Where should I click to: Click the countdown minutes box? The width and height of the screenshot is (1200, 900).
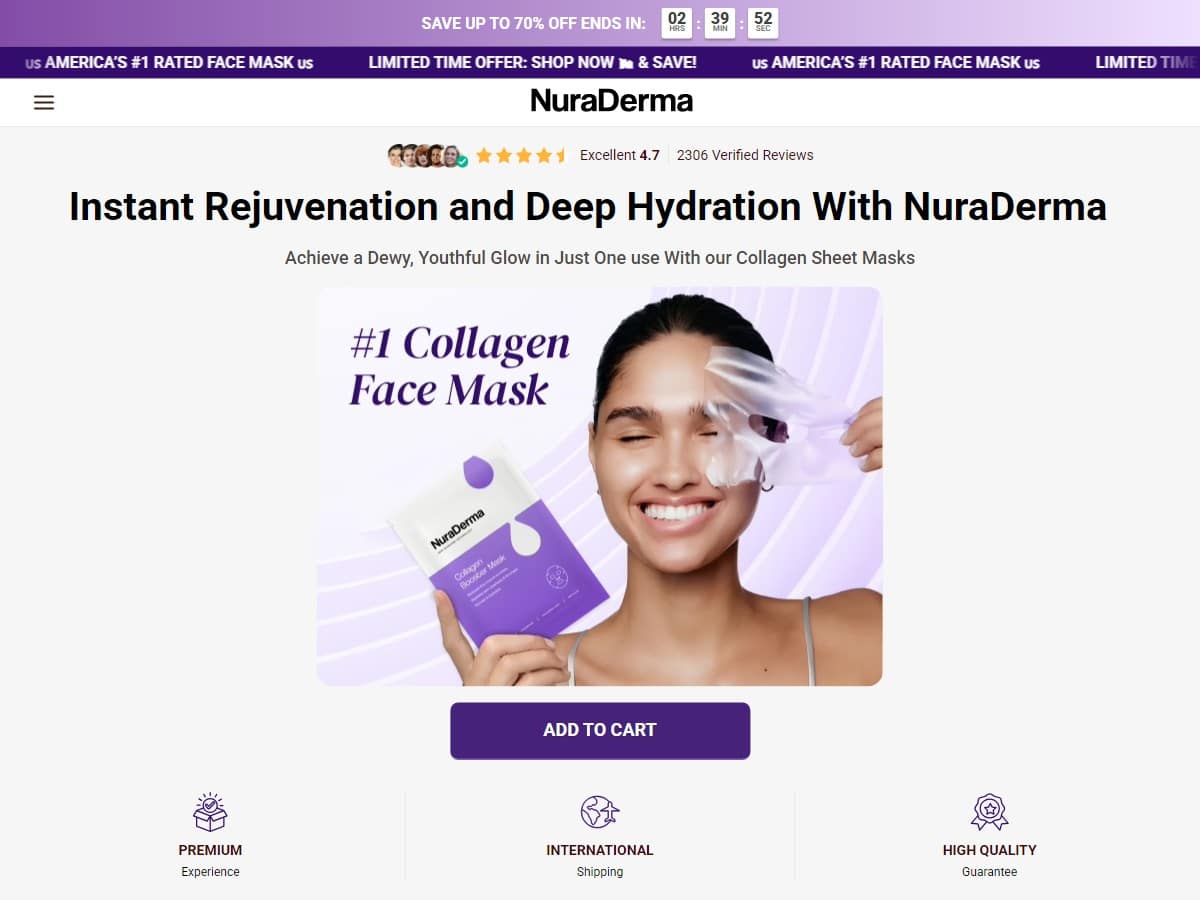(720, 23)
